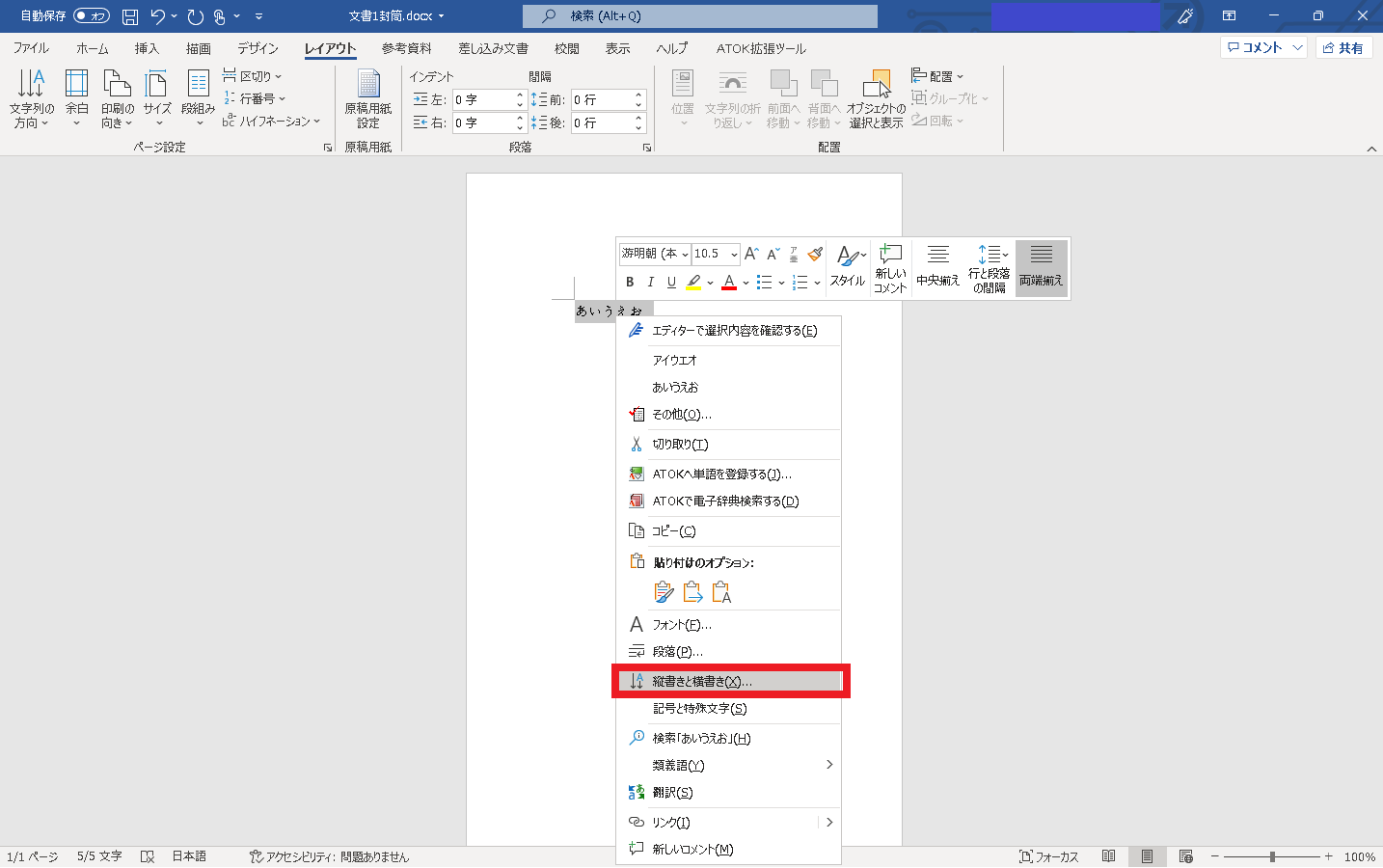Click 両端揃え justify in mini toolbar

pos(1041,267)
